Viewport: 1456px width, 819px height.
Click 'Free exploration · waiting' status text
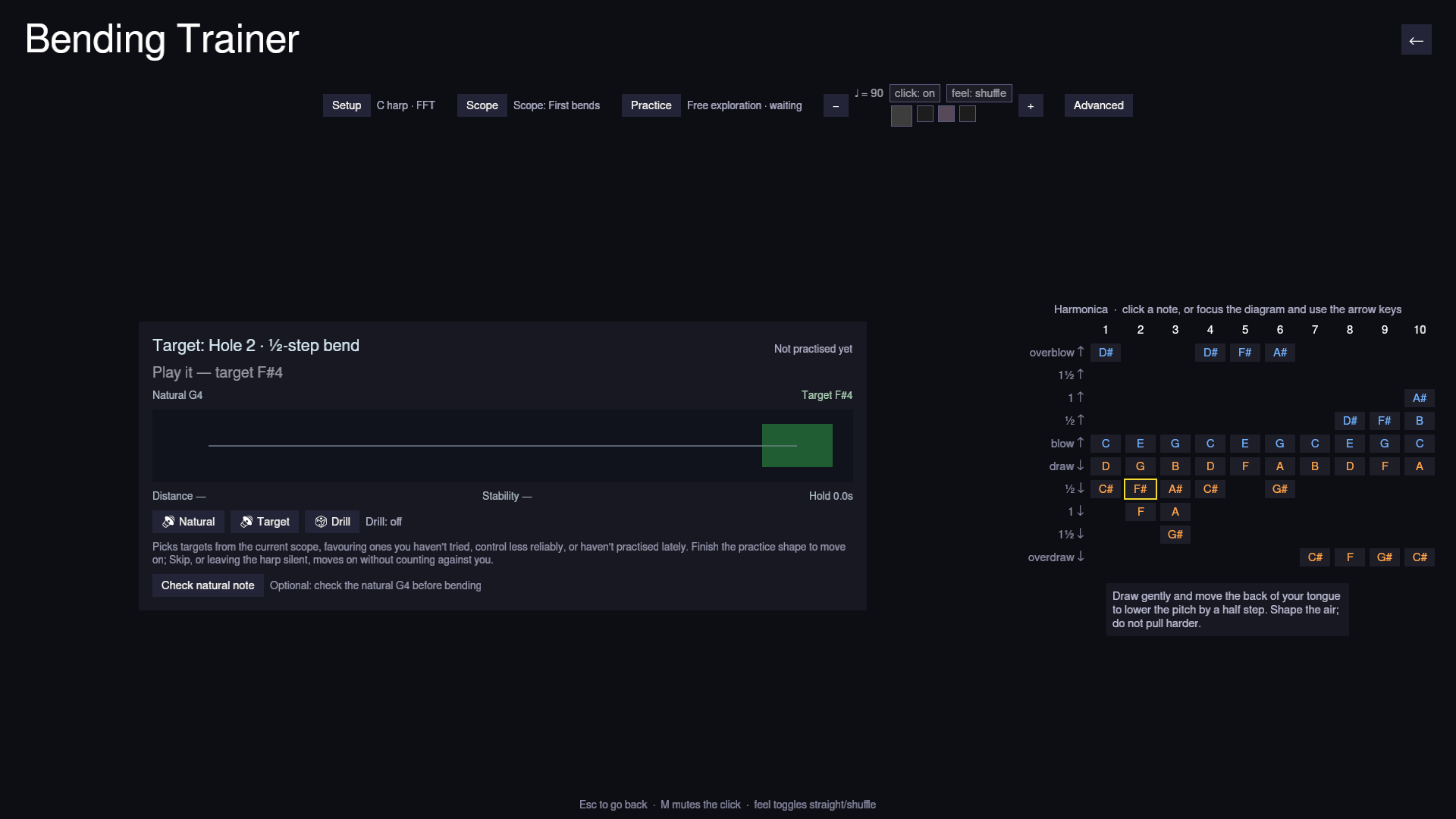click(744, 105)
